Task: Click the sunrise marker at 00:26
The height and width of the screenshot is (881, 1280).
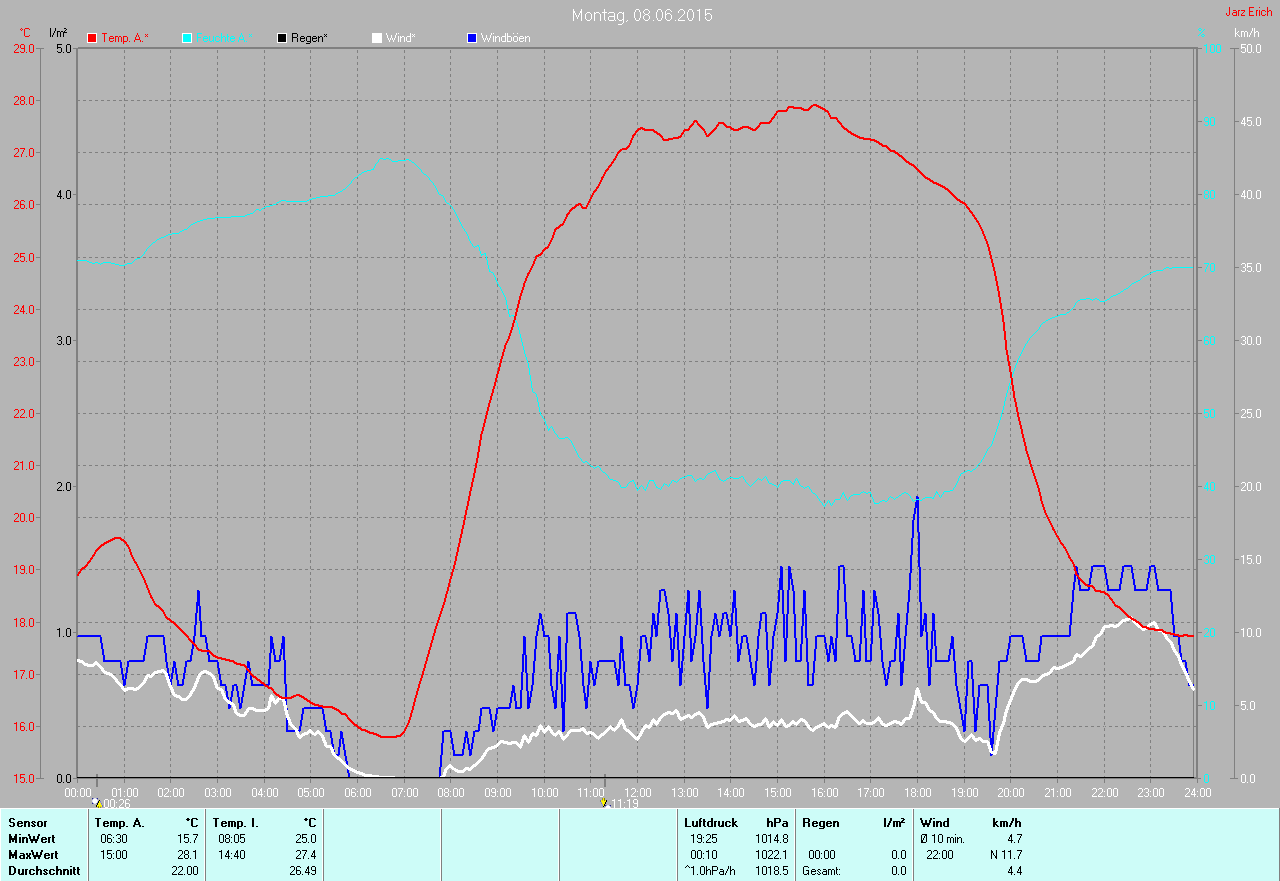Action: [97, 802]
